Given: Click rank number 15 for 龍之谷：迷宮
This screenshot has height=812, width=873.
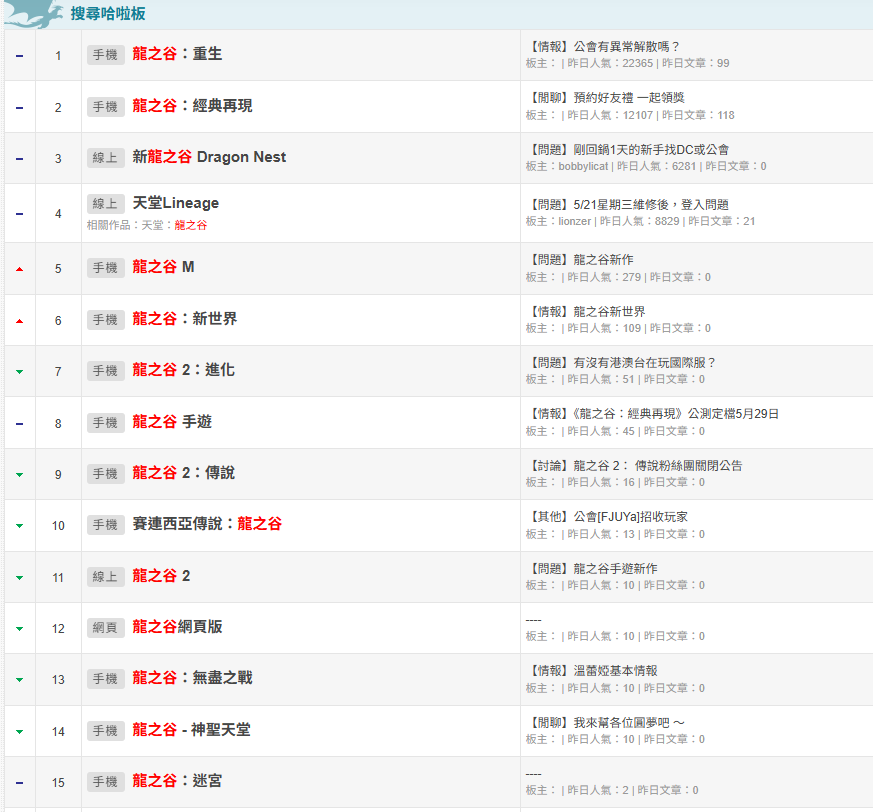Looking at the screenshot, I should tap(58, 782).
